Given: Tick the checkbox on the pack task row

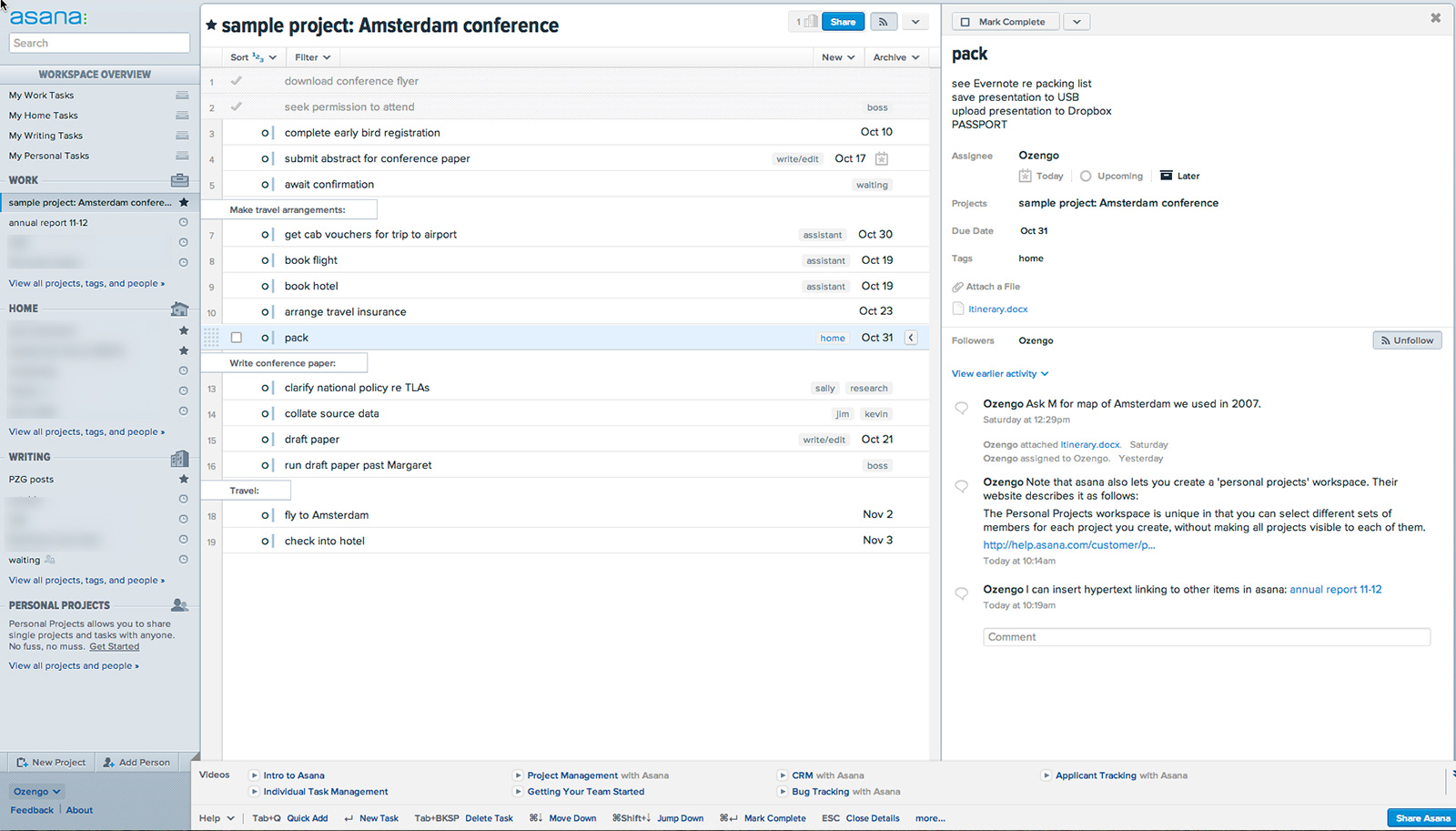Looking at the screenshot, I should pyautogui.click(x=237, y=338).
